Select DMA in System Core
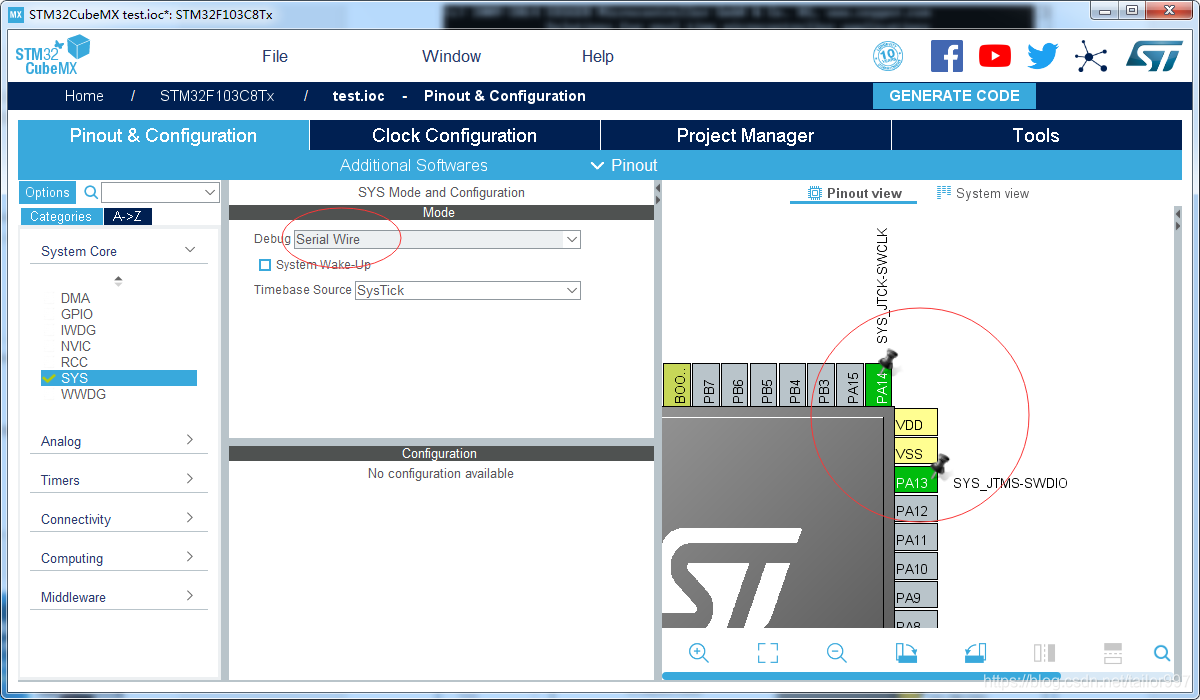The width and height of the screenshot is (1200, 700). tap(75, 298)
